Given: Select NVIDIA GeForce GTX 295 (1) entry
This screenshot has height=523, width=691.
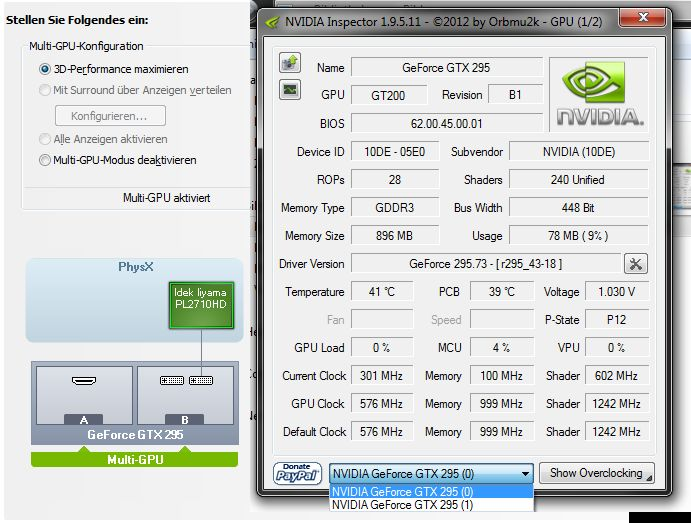Looking at the screenshot, I should click(431, 505).
